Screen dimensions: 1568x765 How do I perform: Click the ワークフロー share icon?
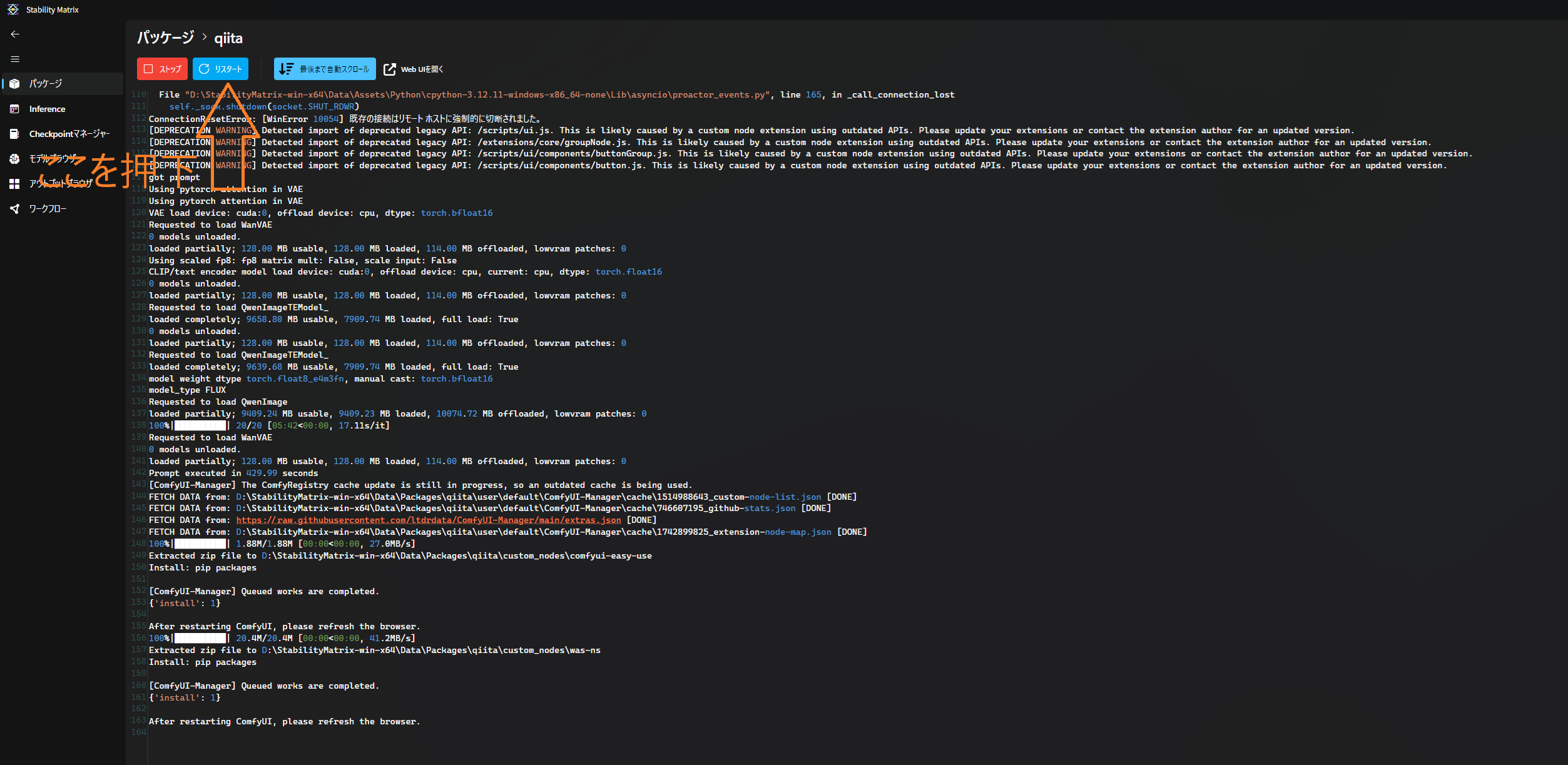click(x=14, y=209)
